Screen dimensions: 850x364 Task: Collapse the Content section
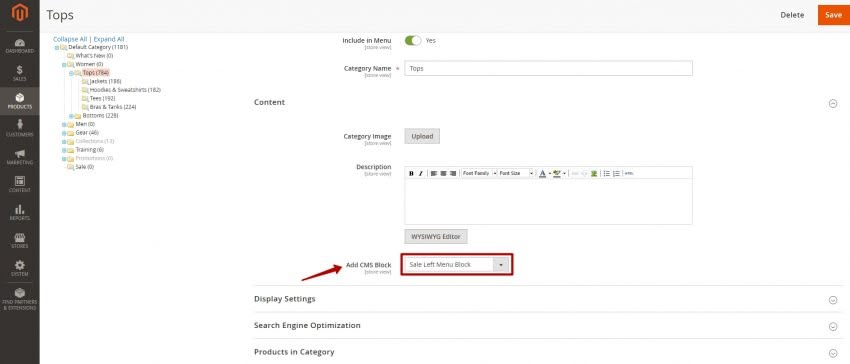point(833,103)
